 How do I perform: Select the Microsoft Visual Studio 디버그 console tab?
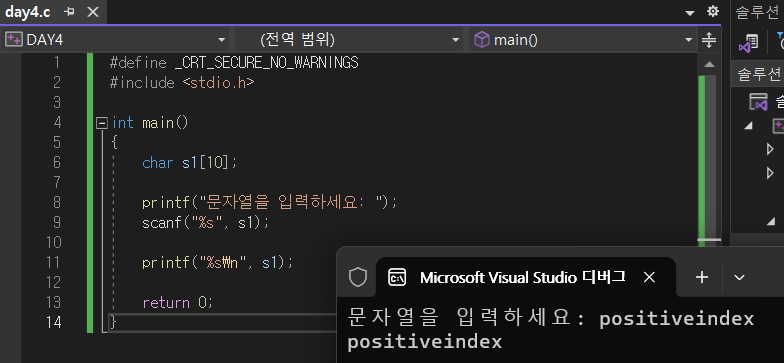526,277
